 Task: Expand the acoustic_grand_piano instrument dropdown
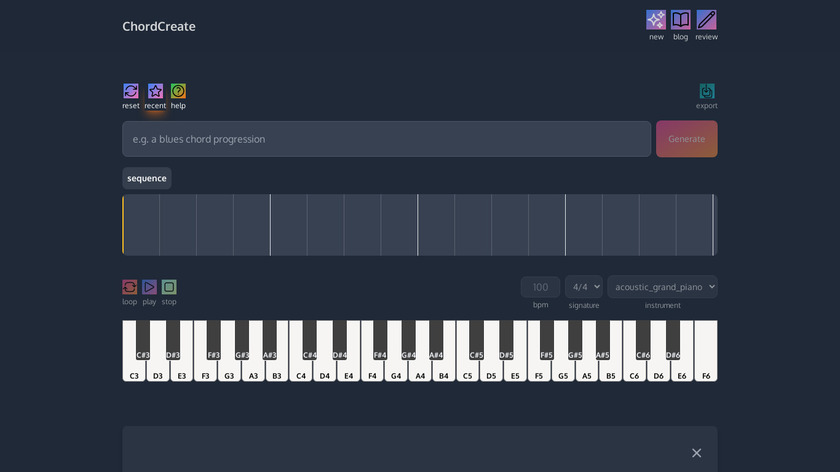[662, 287]
